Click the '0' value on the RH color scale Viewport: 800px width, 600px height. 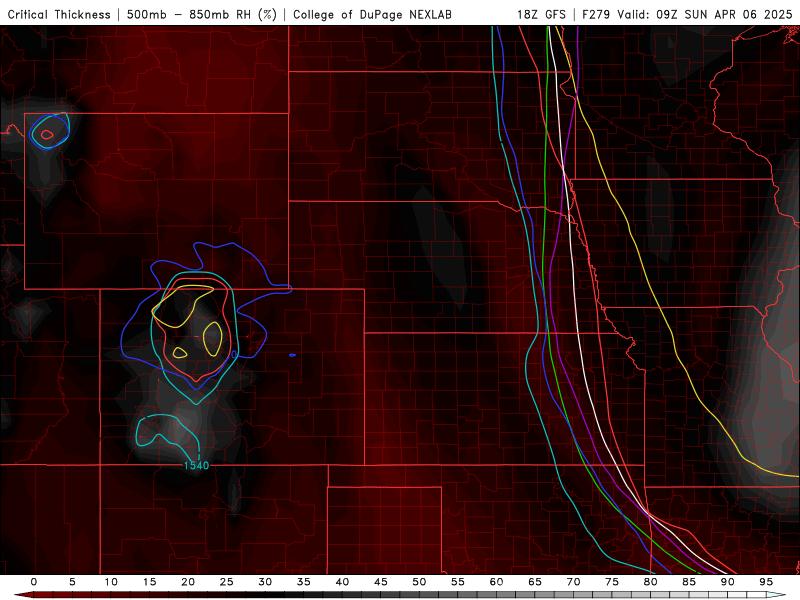34,582
